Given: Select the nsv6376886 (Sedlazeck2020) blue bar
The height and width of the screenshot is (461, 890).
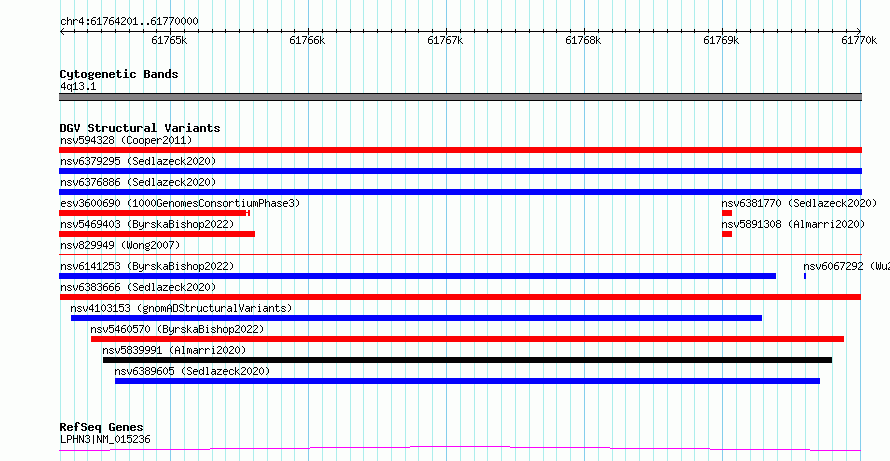Looking at the screenshot, I should click(460, 192).
